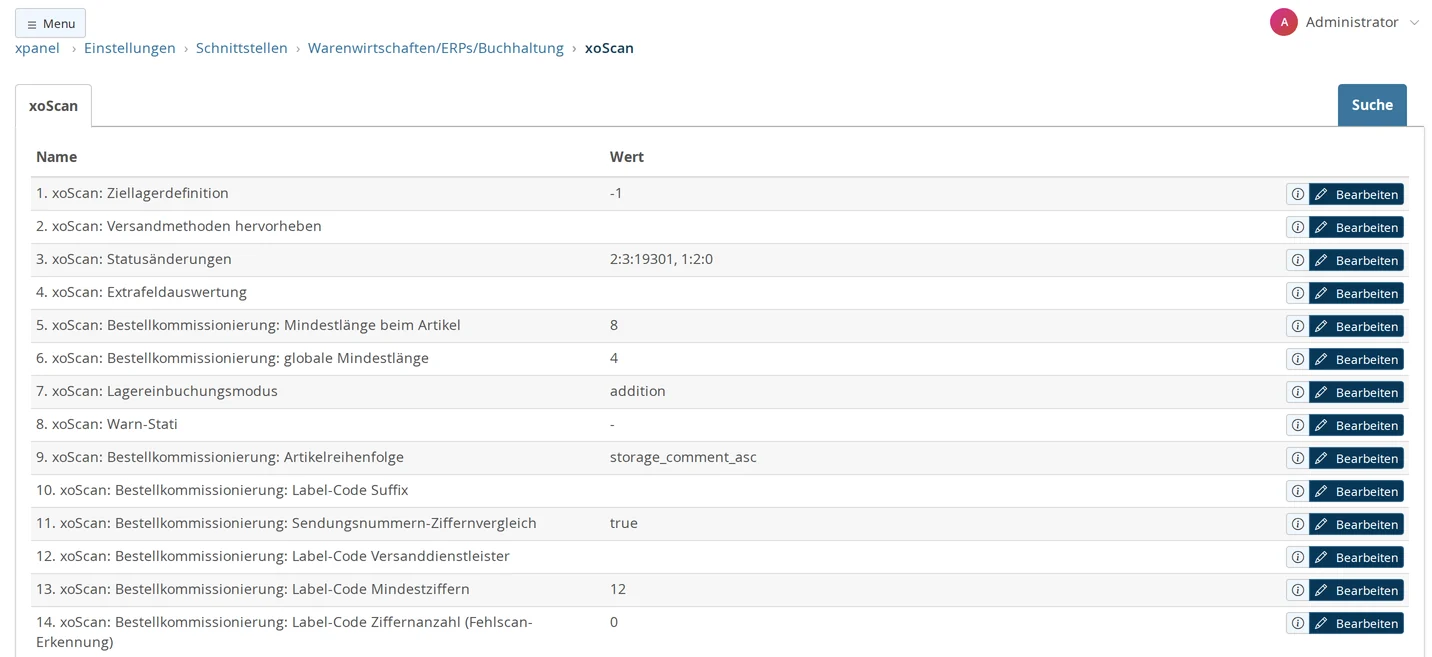
Task: Select value storage_comment_asc
Action: click(683, 457)
